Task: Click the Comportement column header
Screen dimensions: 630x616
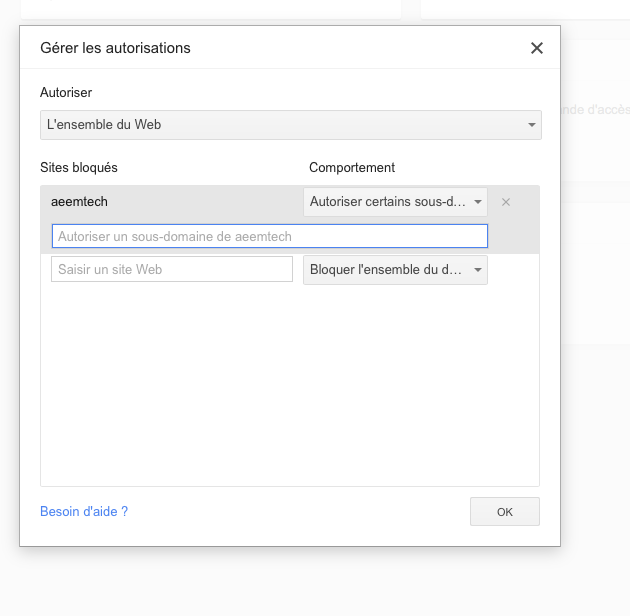Action: coord(352,167)
